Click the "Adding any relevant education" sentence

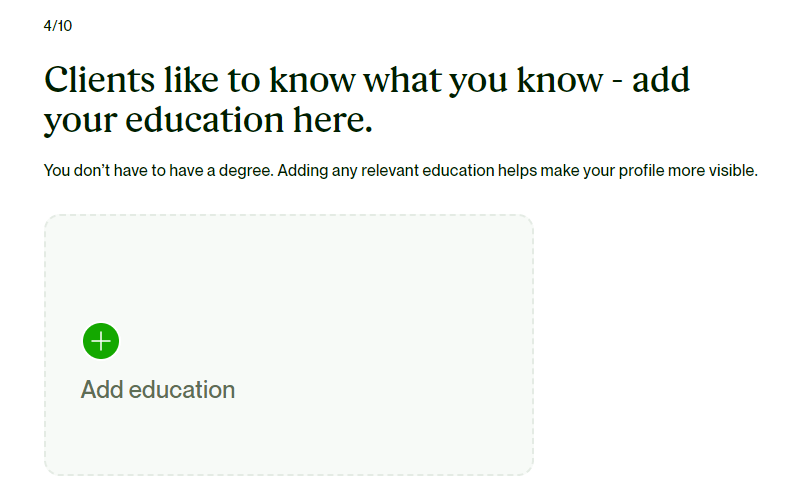[x=518, y=171]
